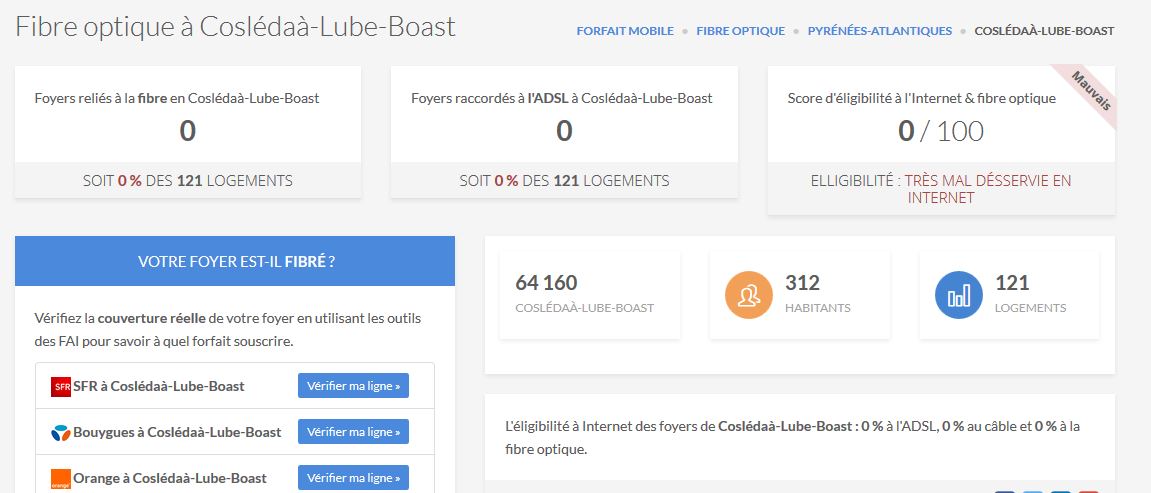Go to Pyrénées-Atlantiques breadcrumb
The image size is (1151, 493).
(x=879, y=31)
